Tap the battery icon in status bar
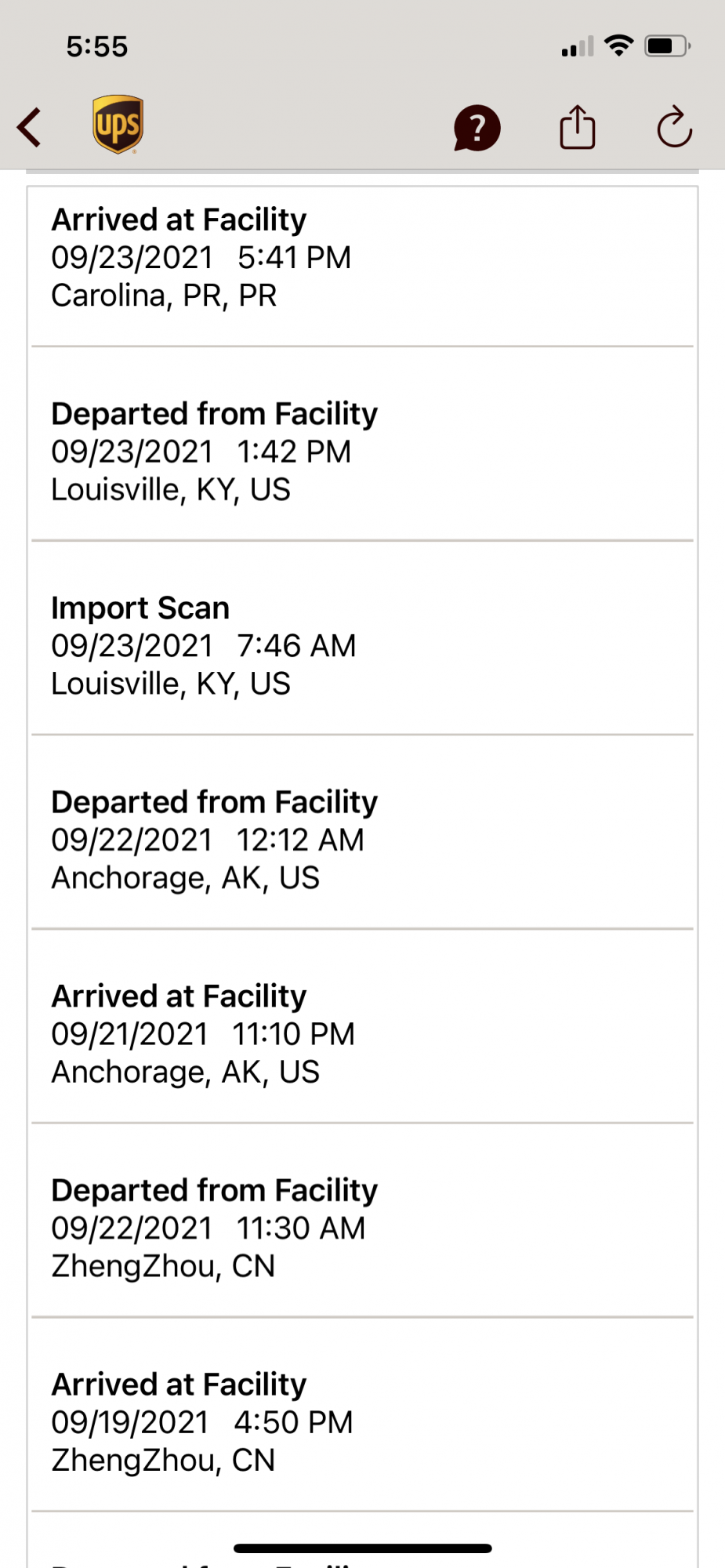This screenshot has width=725, height=1568. [x=668, y=46]
